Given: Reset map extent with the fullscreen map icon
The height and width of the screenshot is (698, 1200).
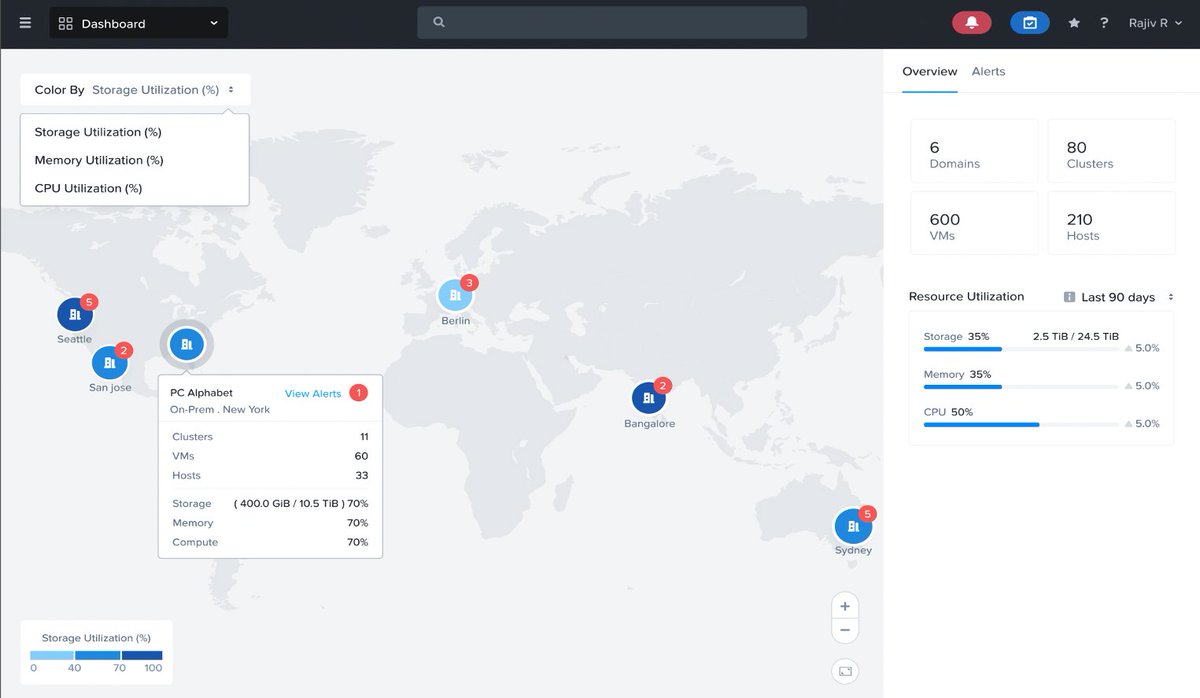Looking at the screenshot, I should (844, 671).
